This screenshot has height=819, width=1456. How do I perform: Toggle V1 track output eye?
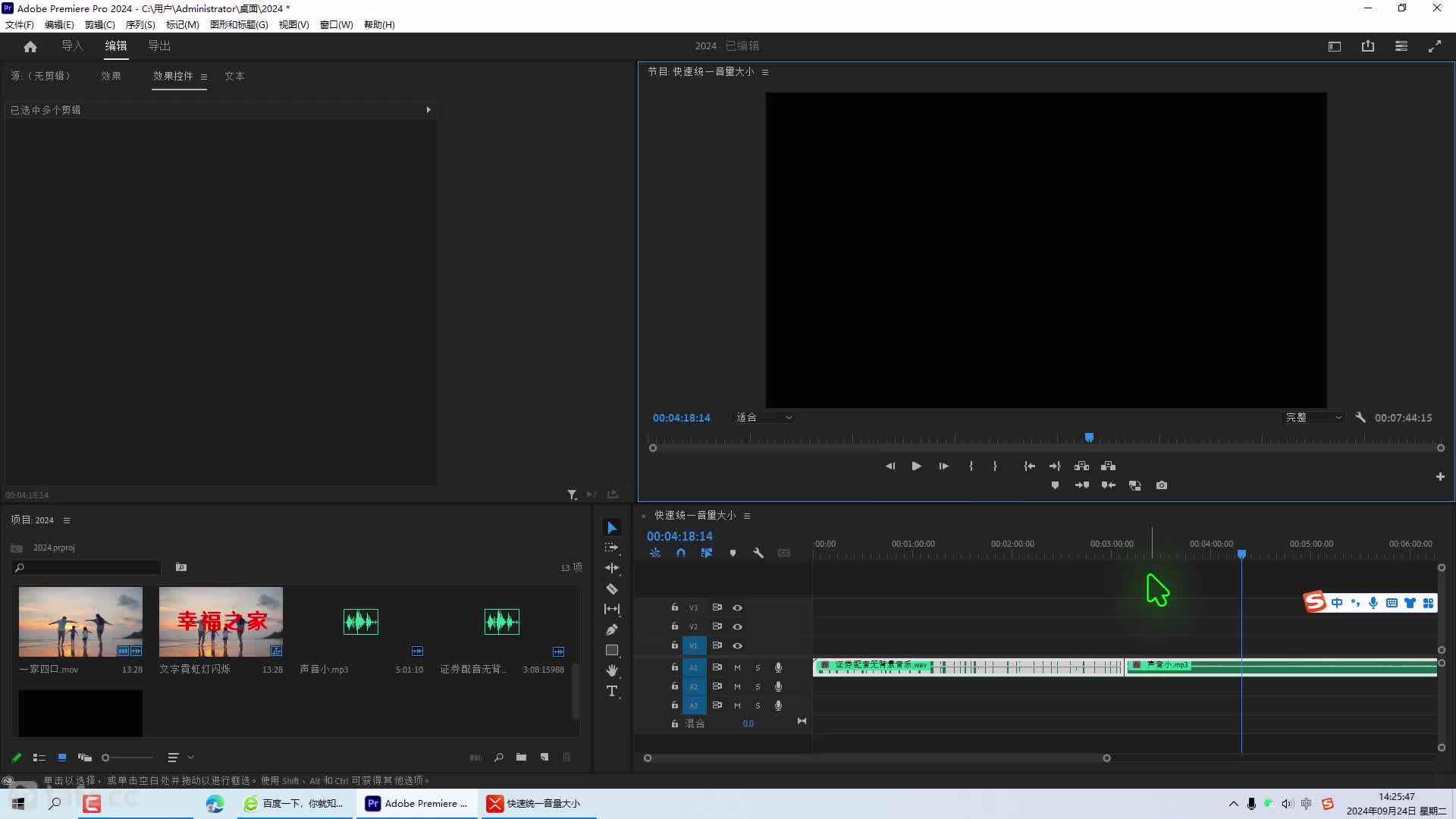[x=737, y=645]
